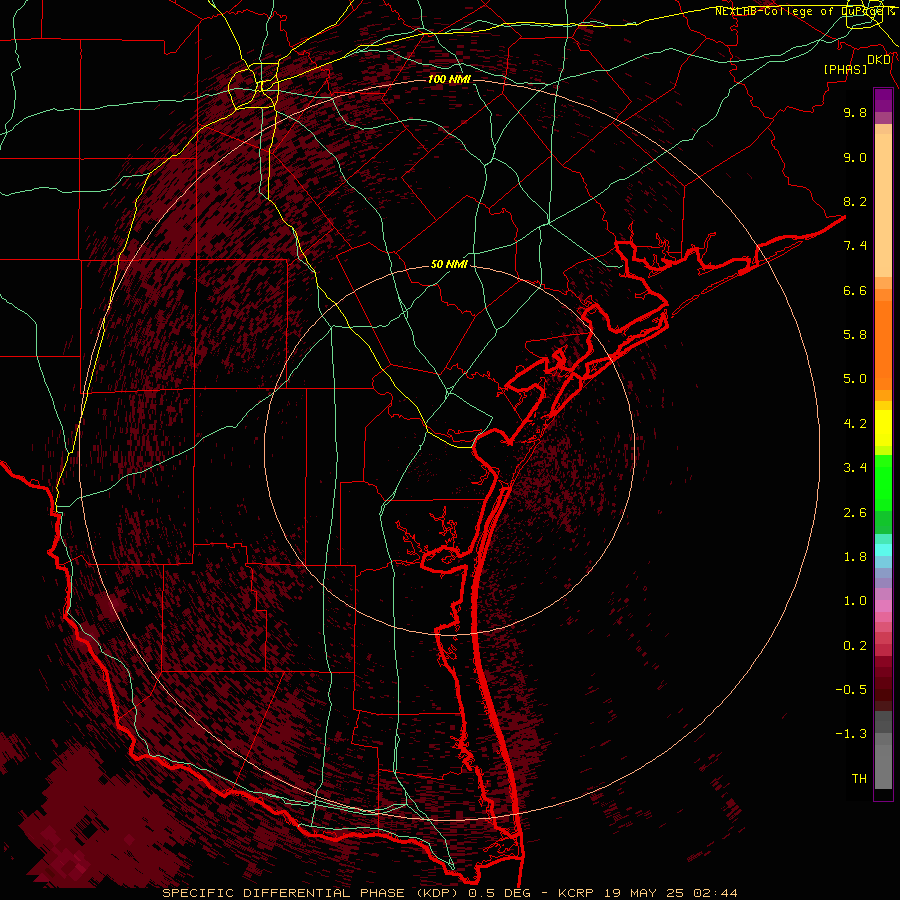The width and height of the screenshot is (900, 900).
Task: Select the 1.8 scale value
Action: [x=855, y=557]
